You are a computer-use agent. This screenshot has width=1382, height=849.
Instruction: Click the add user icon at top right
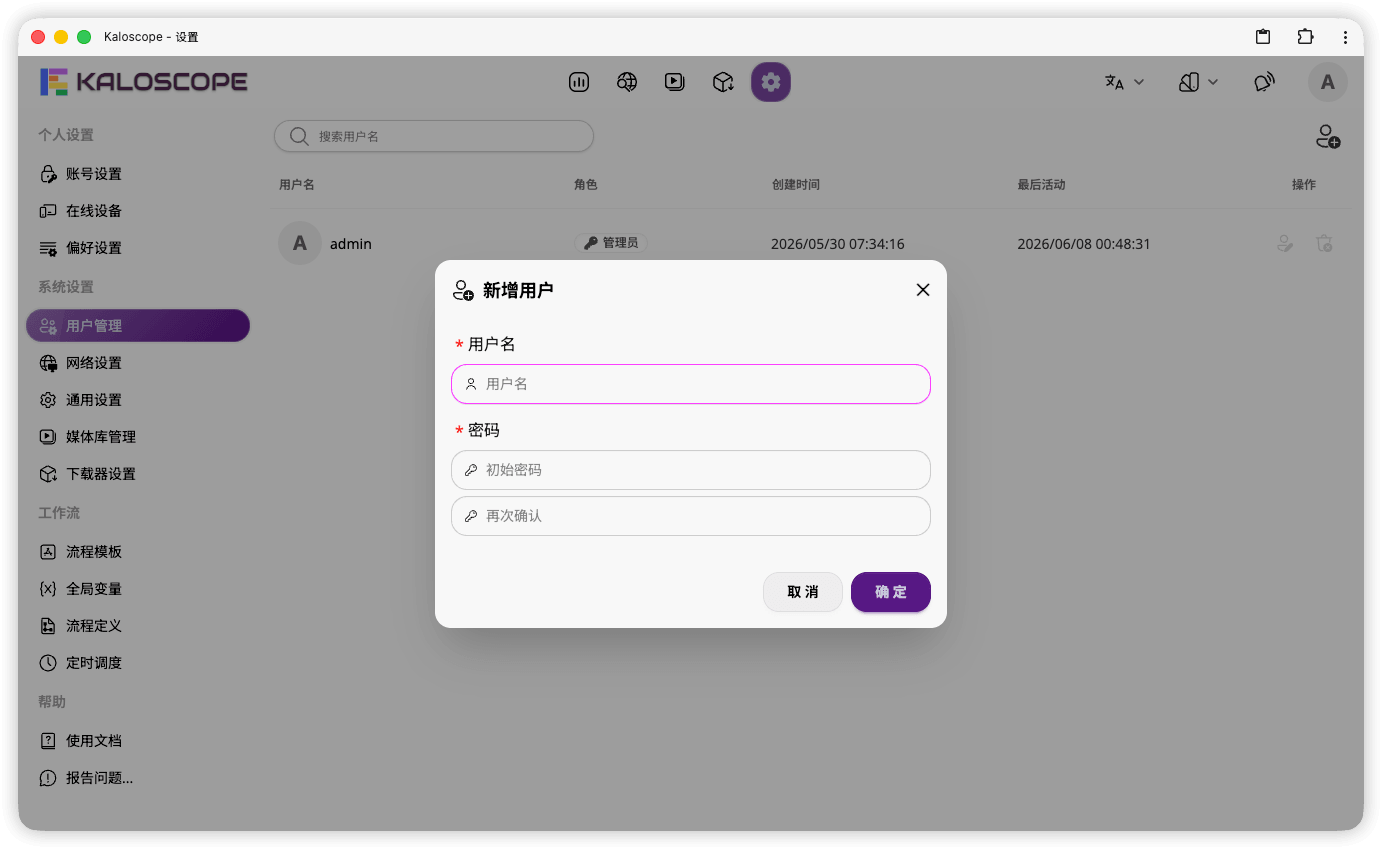tap(1328, 137)
